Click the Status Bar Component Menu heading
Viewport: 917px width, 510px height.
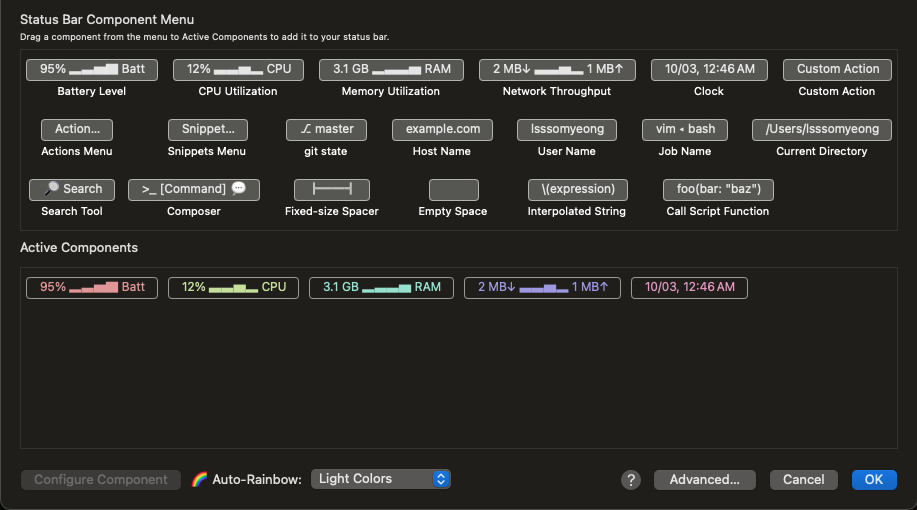pos(107,19)
